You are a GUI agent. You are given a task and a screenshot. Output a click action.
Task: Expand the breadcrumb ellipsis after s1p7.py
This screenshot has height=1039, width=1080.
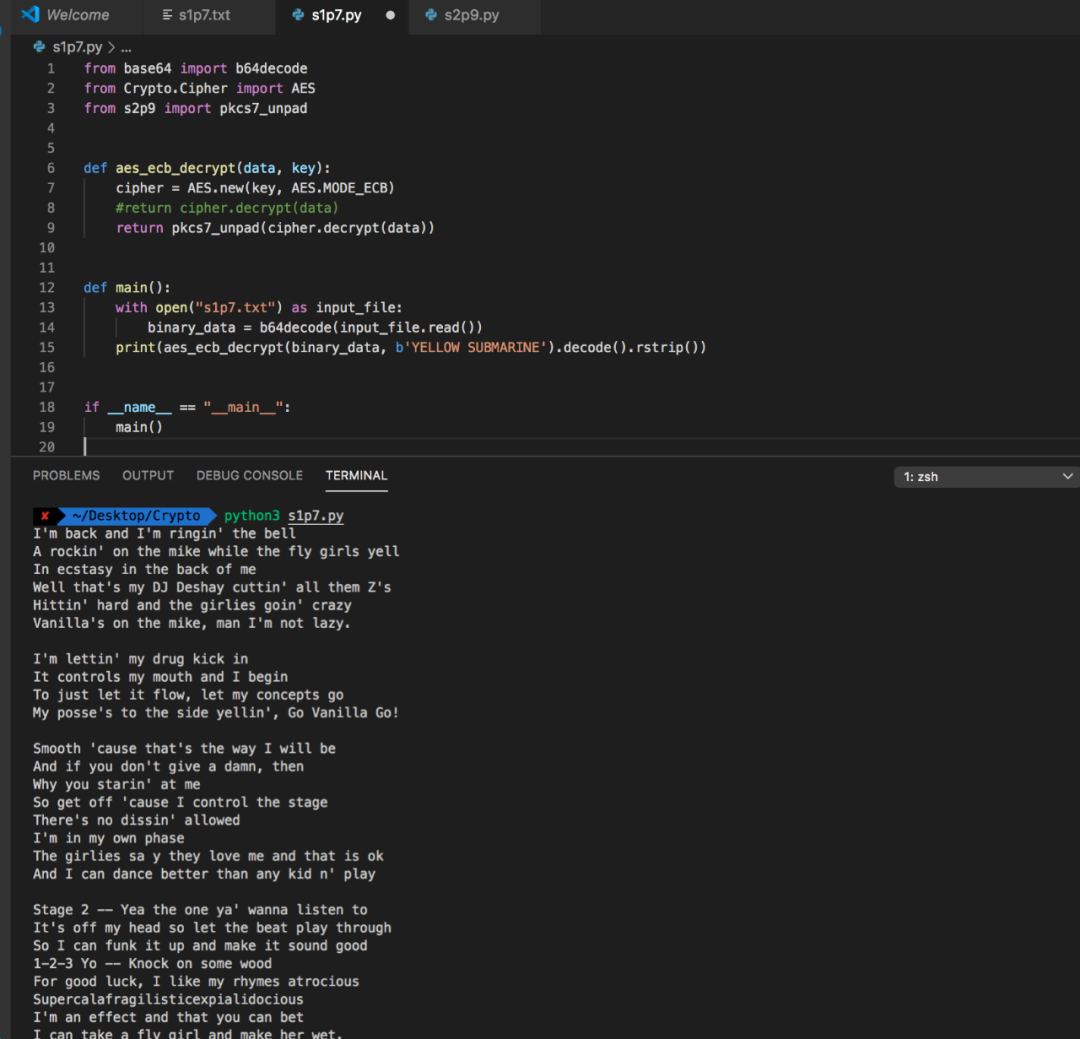(x=126, y=47)
